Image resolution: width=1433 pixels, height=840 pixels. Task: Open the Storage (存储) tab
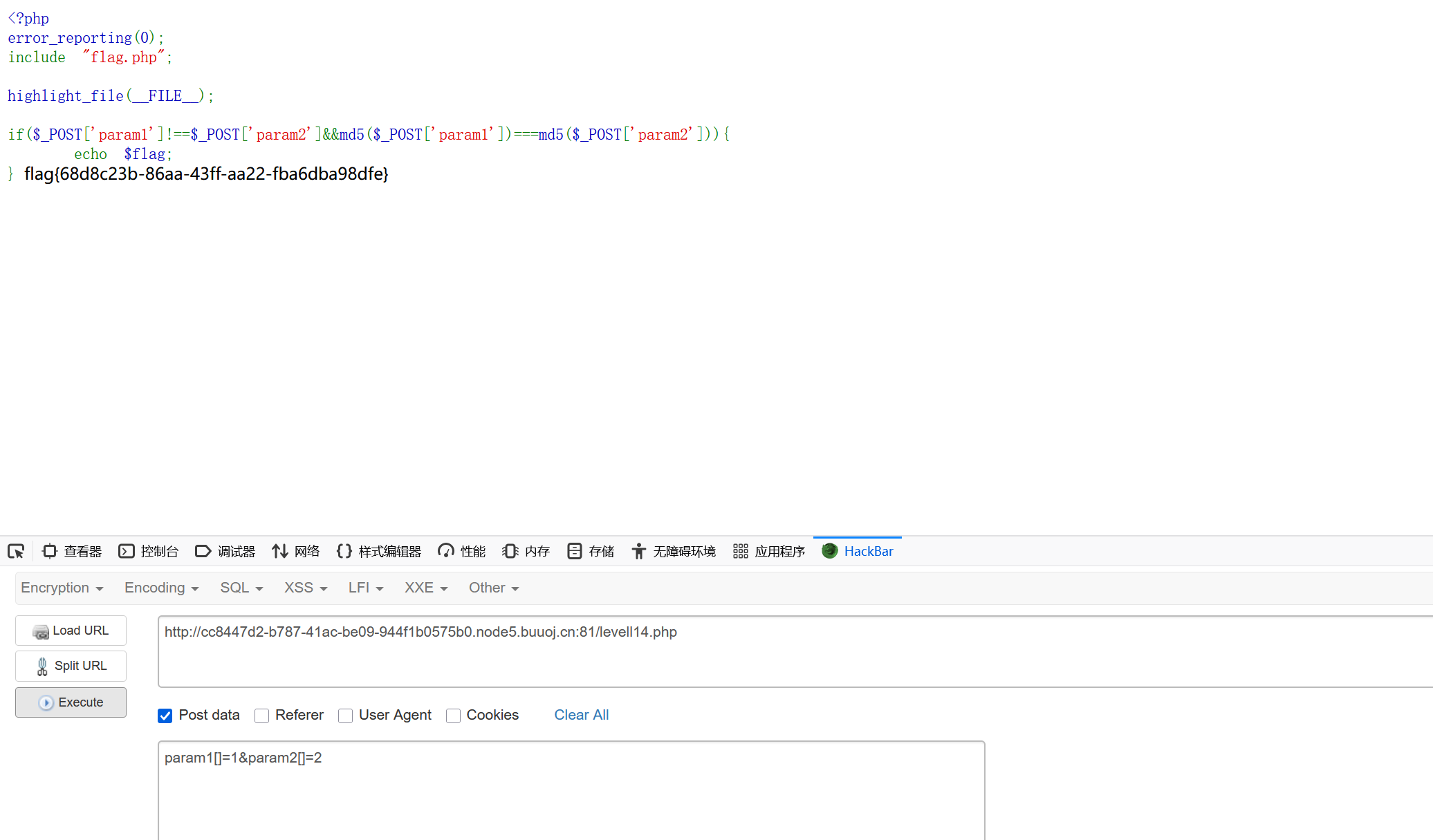tap(590, 551)
